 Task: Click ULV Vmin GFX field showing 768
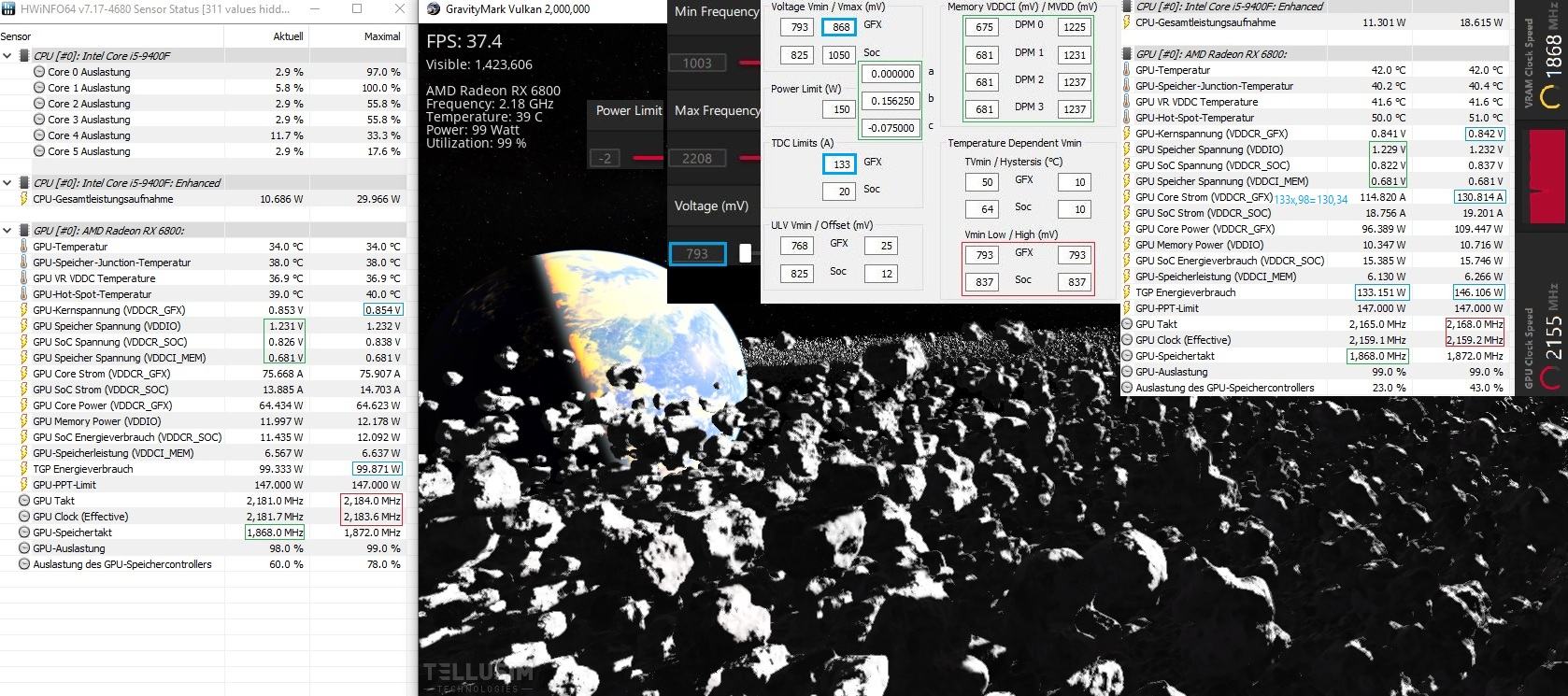pos(799,246)
